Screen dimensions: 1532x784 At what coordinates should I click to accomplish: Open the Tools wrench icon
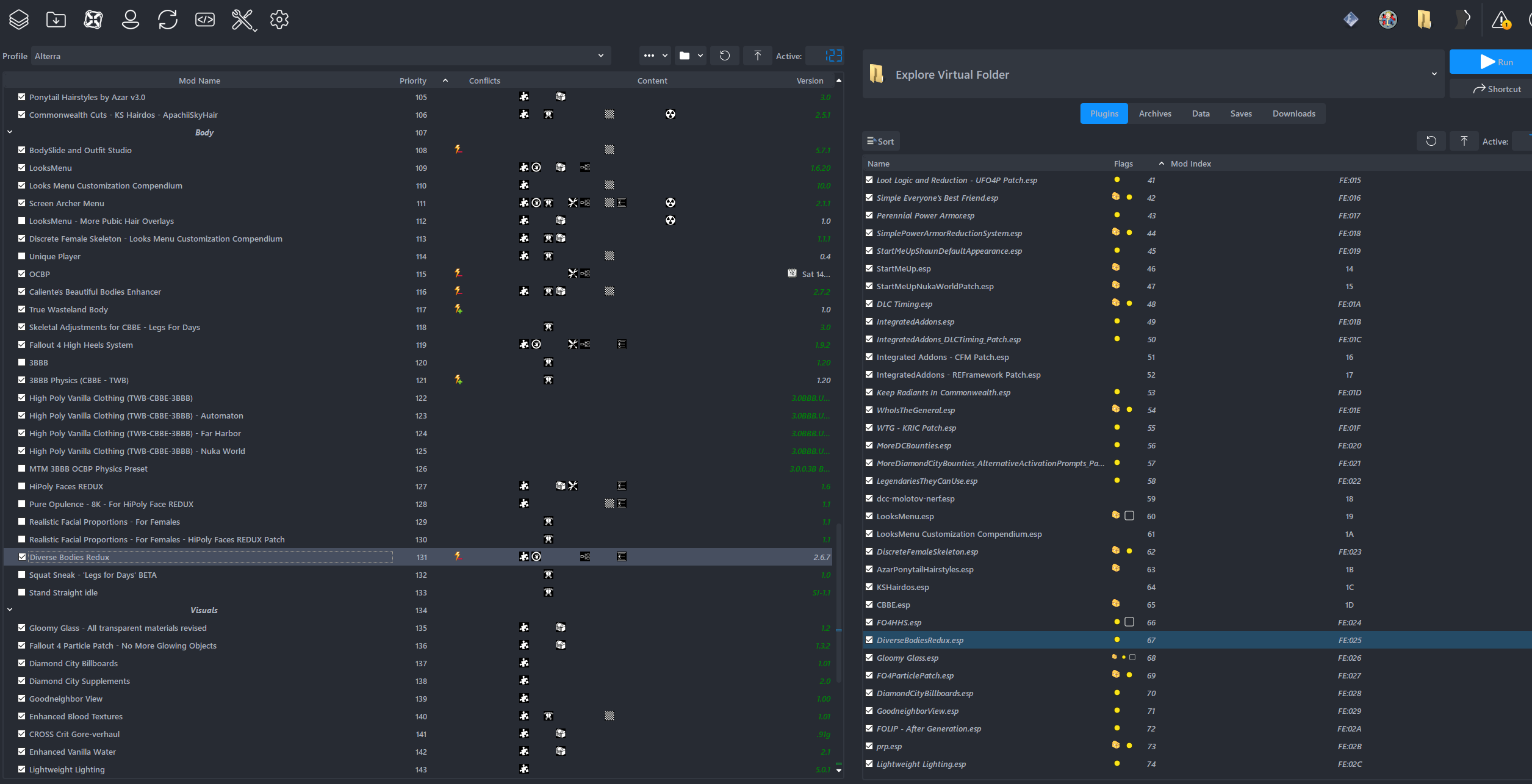(x=242, y=20)
